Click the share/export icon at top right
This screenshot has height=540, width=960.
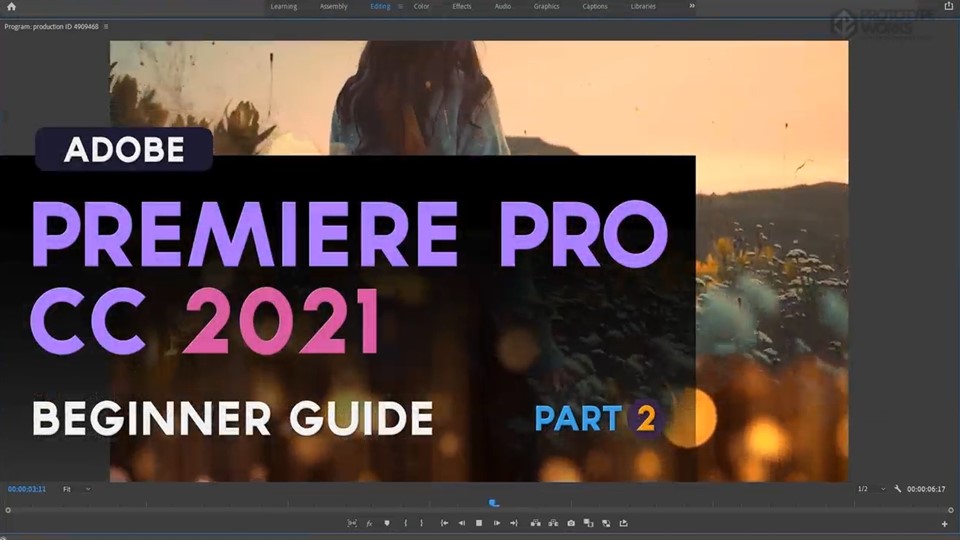pyautogui.click(x=948, y=6)
